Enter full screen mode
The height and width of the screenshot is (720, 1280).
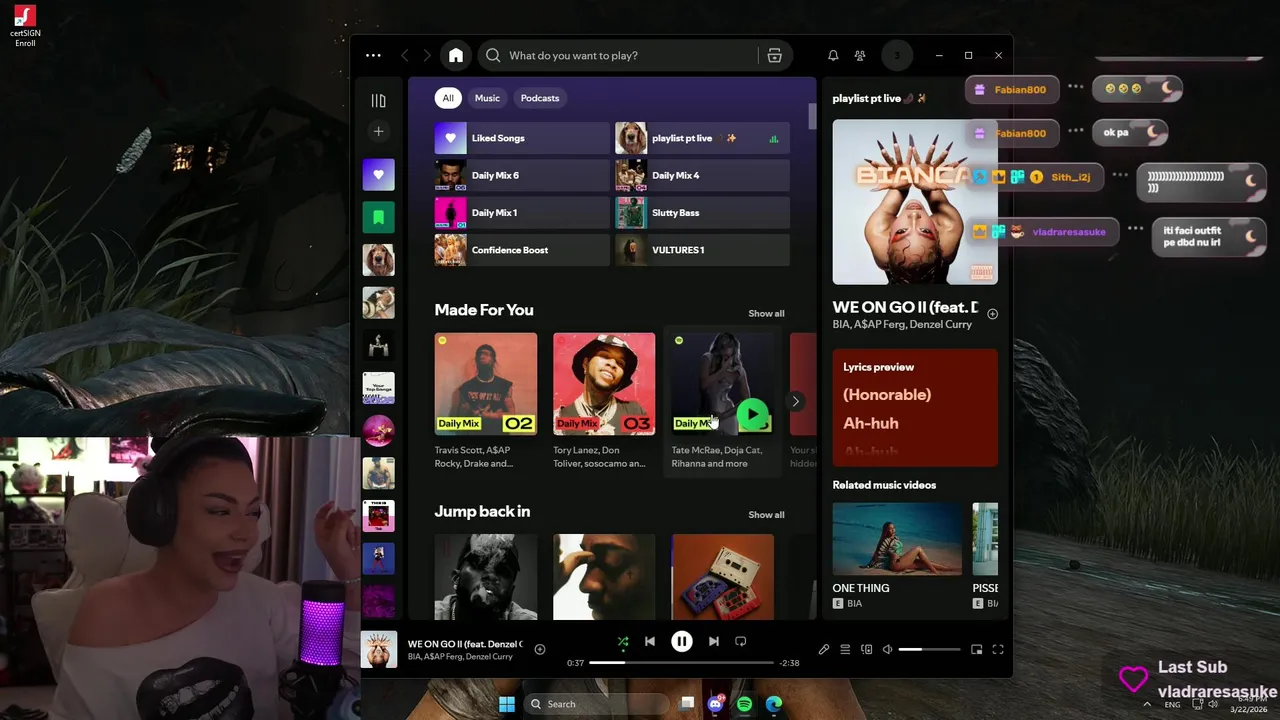[998, 649]
